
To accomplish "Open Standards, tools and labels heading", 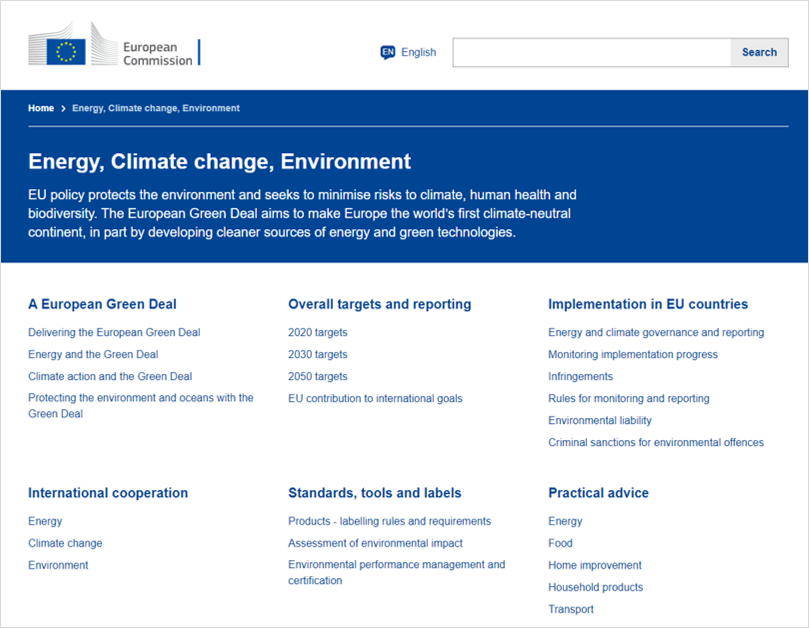I will coord(375,493).
